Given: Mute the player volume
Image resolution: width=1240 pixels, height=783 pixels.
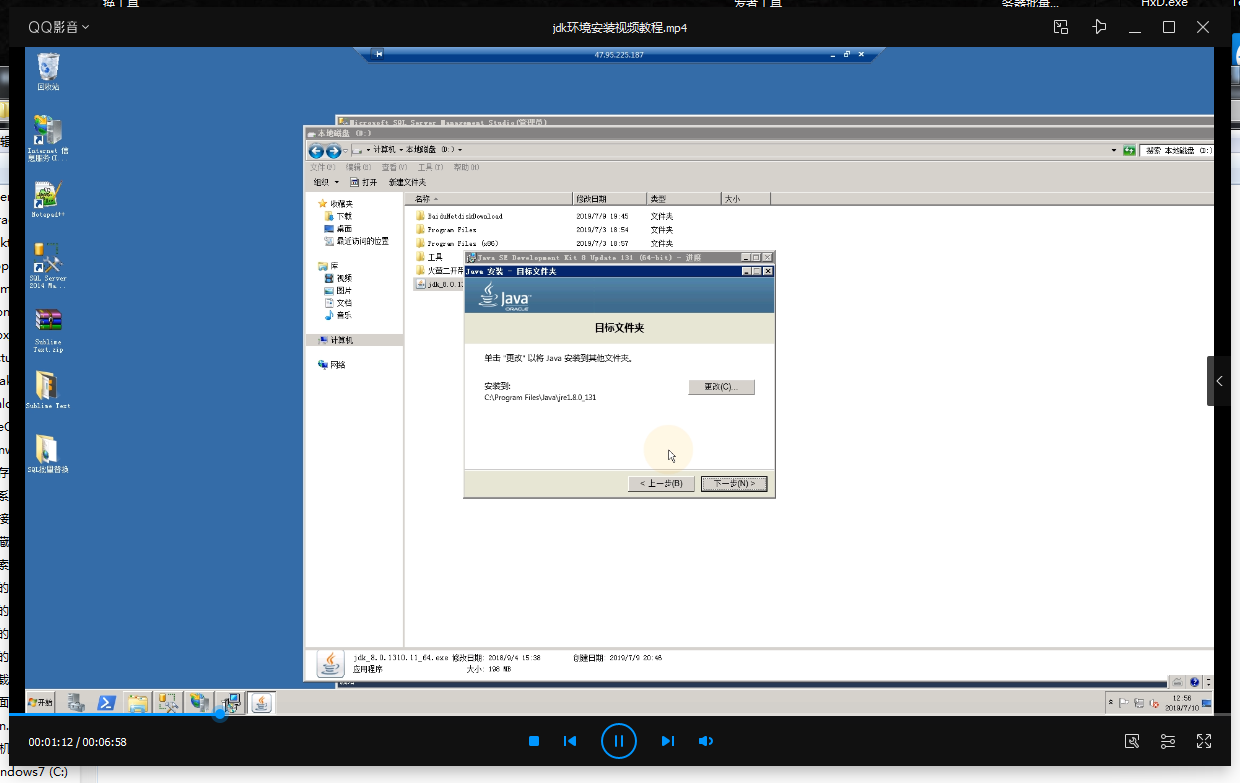Looking at the screenshot, I should tap(705, 741).
